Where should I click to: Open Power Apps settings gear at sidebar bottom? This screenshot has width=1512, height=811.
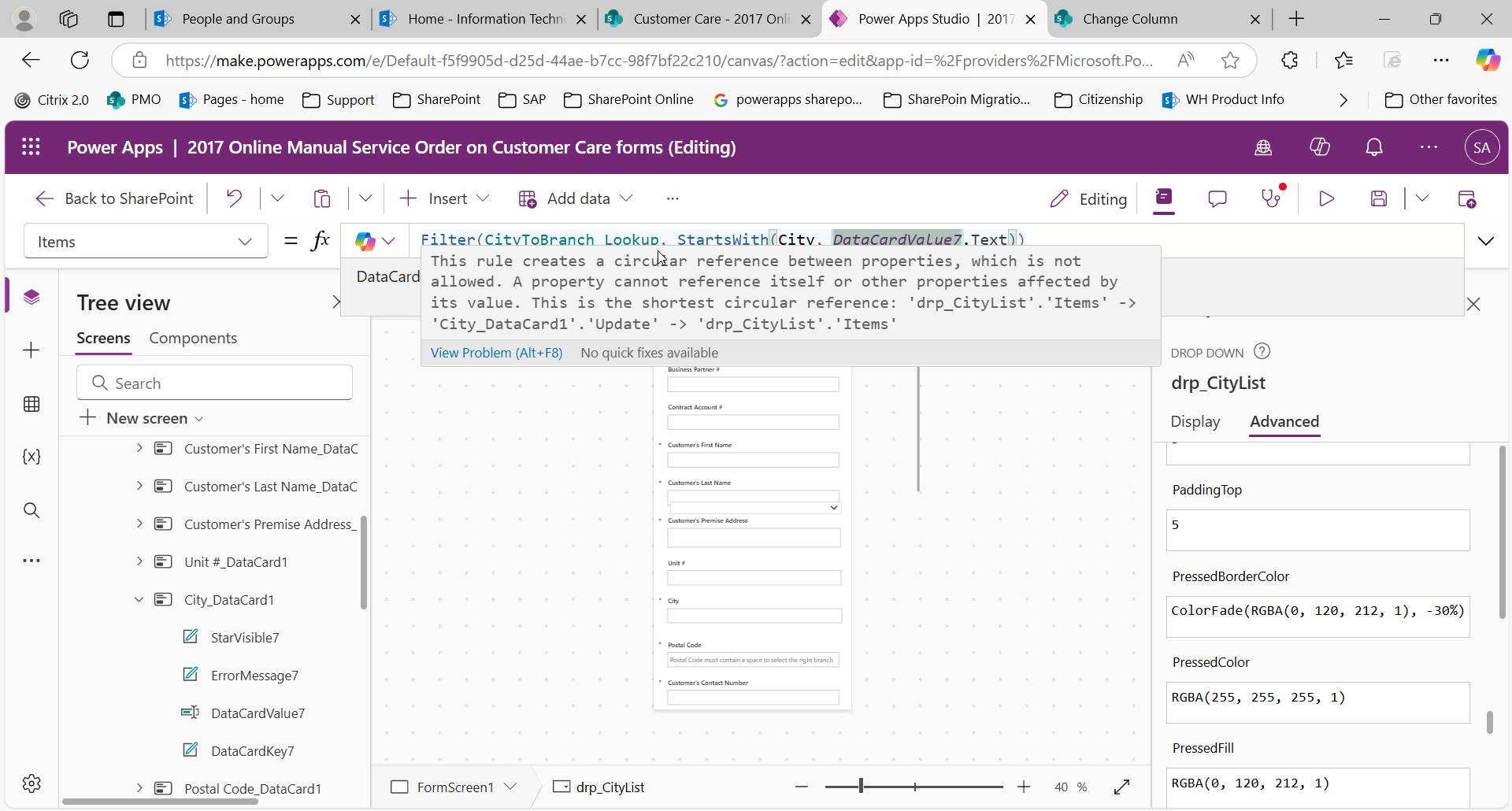pyautogui.click(x=31, y=783)
